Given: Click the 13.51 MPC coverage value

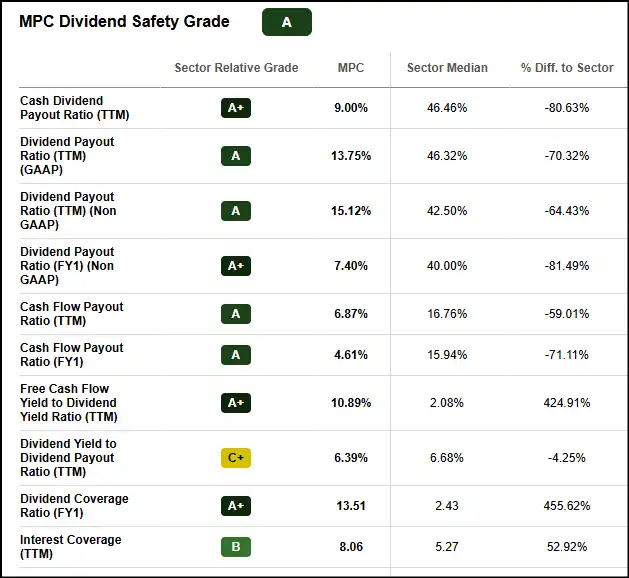Looking at the screenshot, I should pos(351,506).
